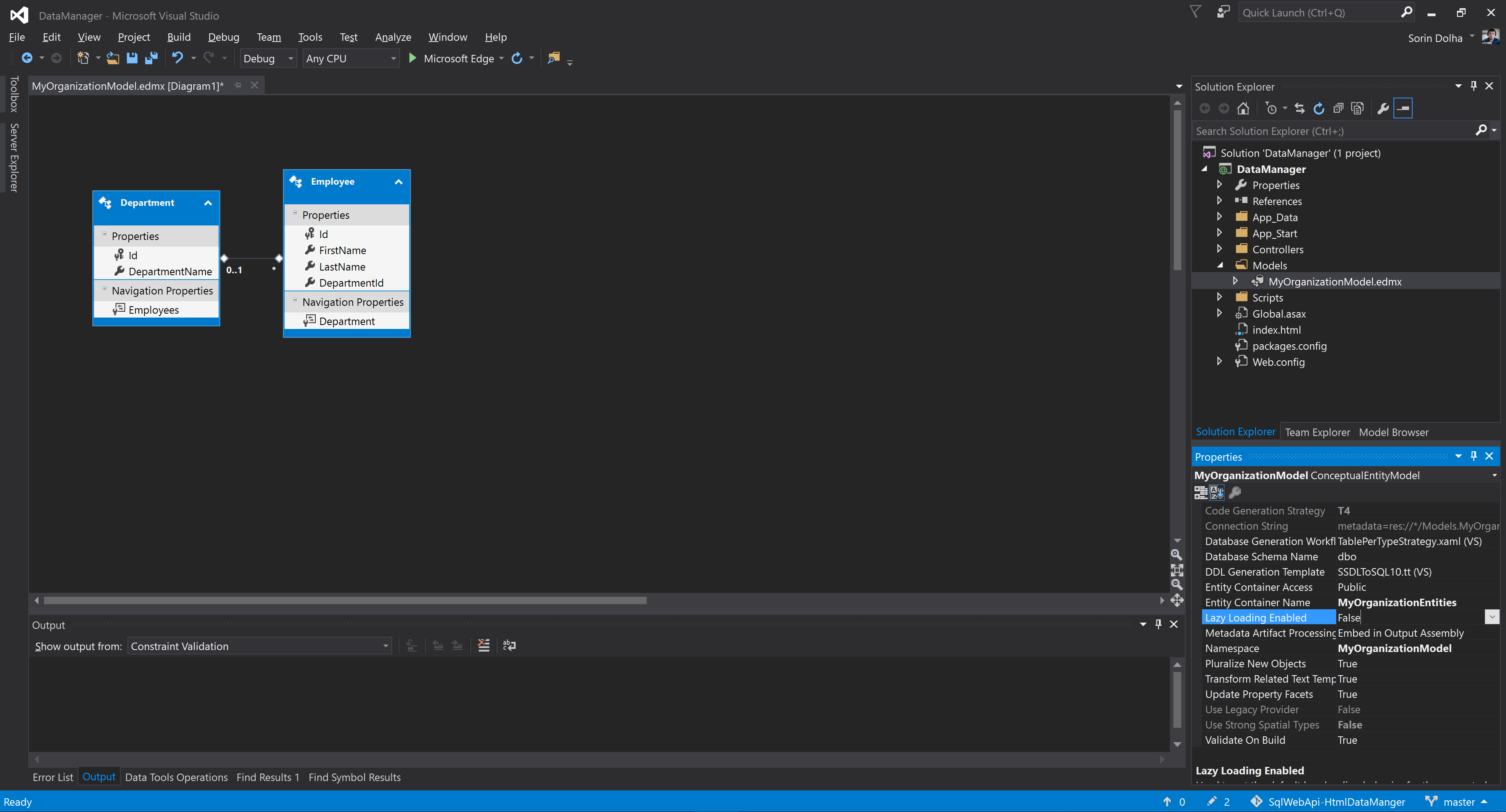Screen dimensions: 1506x812
Task: Select MyOrganizationModel.edmx in Solution Explorer
Action: (x=1335, y=281)
